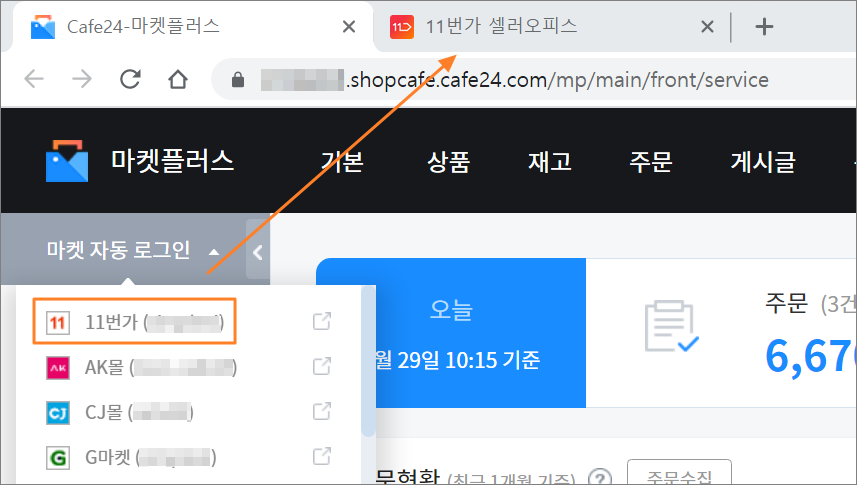The width and height of the screenshot is (857, 485).
Task: Open 11번가 in new window icon
Action: 322,321
